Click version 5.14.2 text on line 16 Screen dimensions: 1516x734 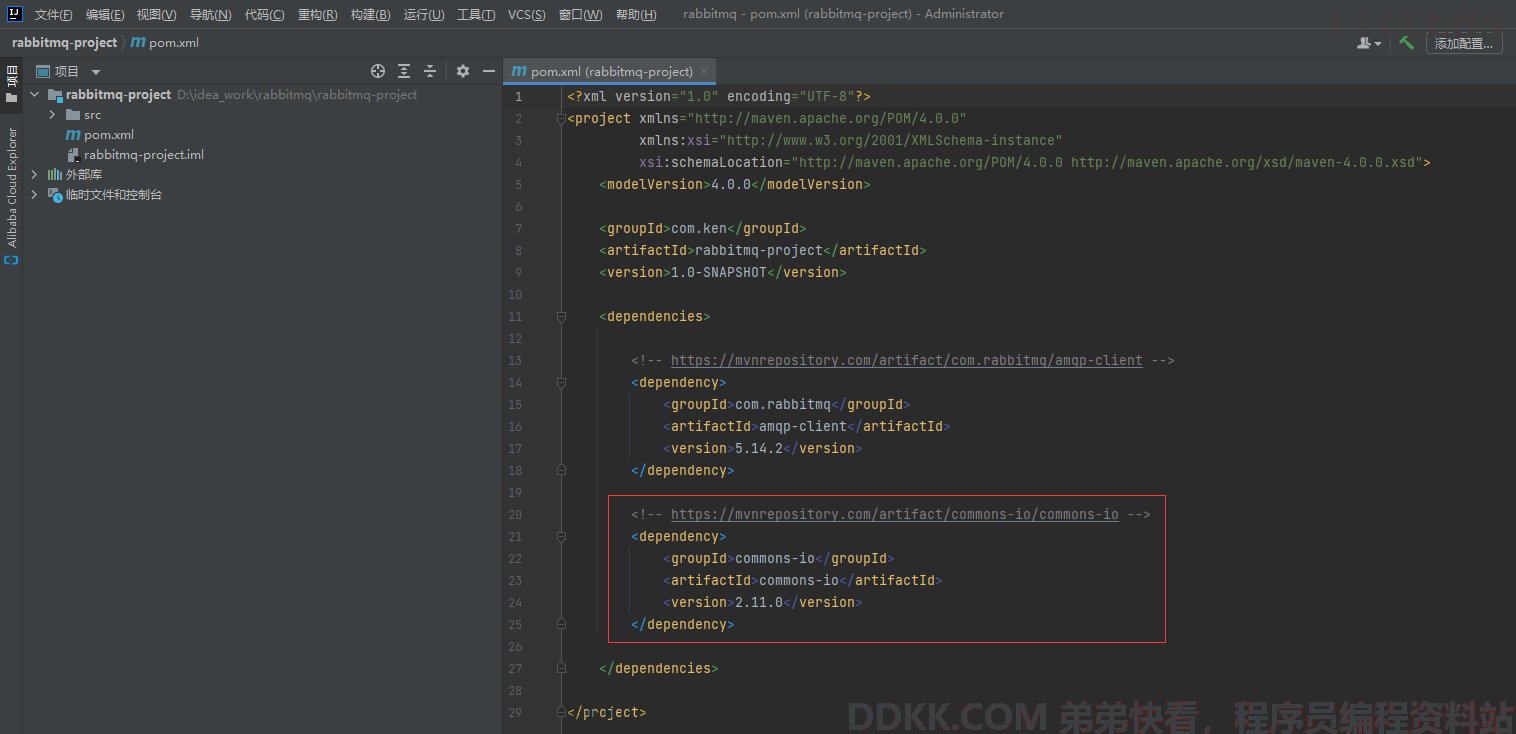[x=759, y=448]
